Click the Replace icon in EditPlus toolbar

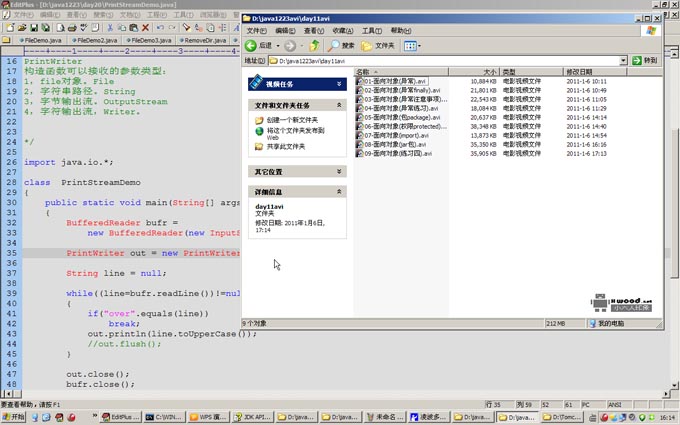[x=199, y=28]
